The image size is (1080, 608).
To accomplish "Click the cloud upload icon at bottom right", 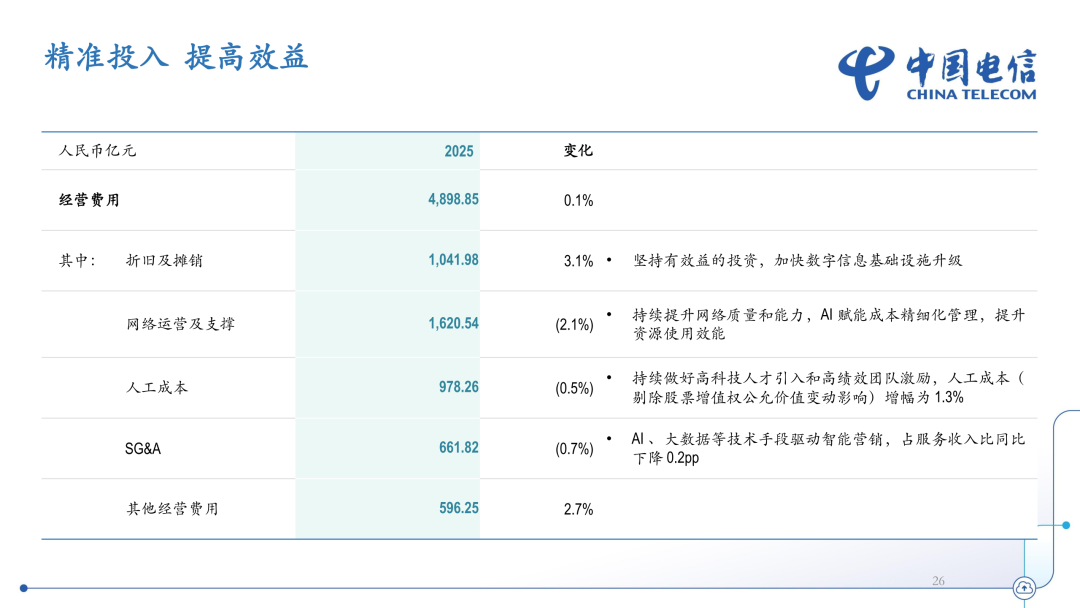I will [1024, 588].
